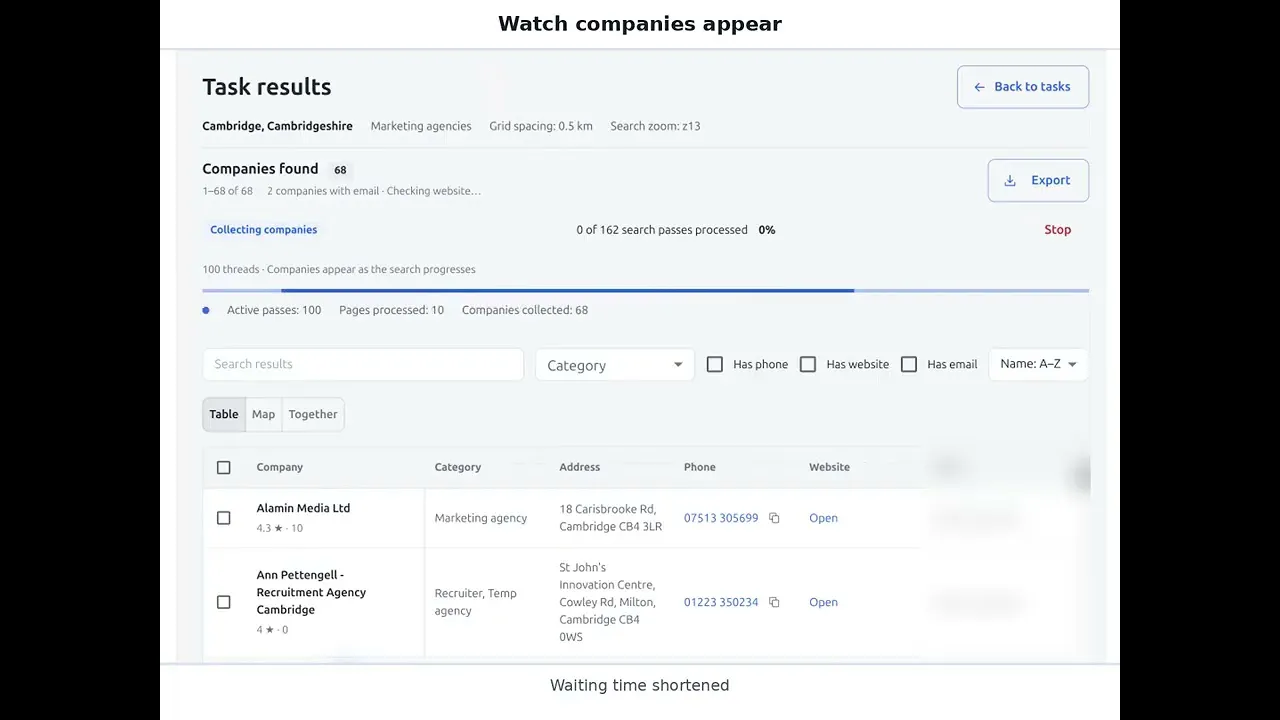Click the 68 companies found count badge
This screenshot has height=720, width=1280.
pos(340,170)
